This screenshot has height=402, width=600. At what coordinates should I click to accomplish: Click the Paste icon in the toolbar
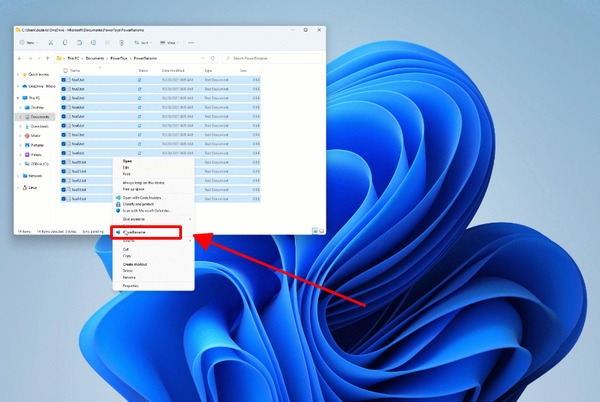coord(79,43)
